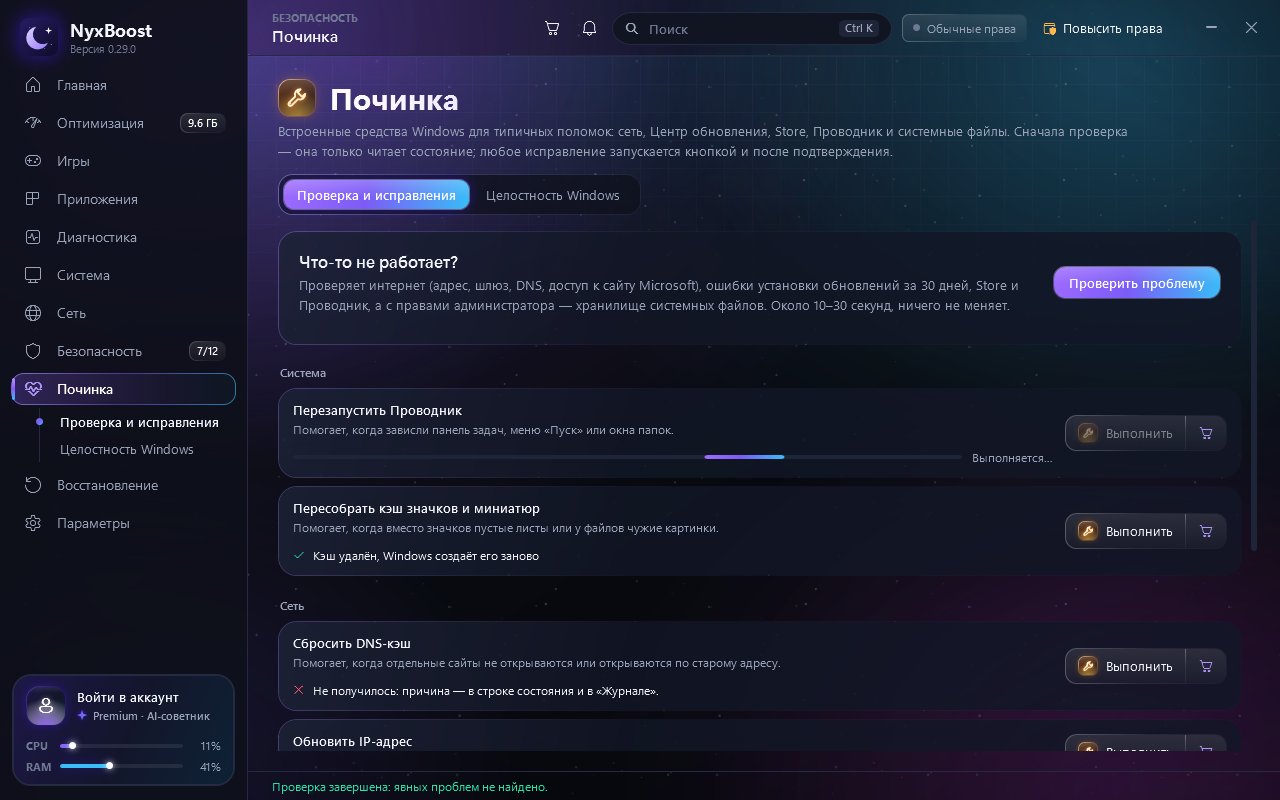This screenshot has width=1280, height=800.
Task: Click the Войти в аккаунт link
Action: click(x=128, y=697)
